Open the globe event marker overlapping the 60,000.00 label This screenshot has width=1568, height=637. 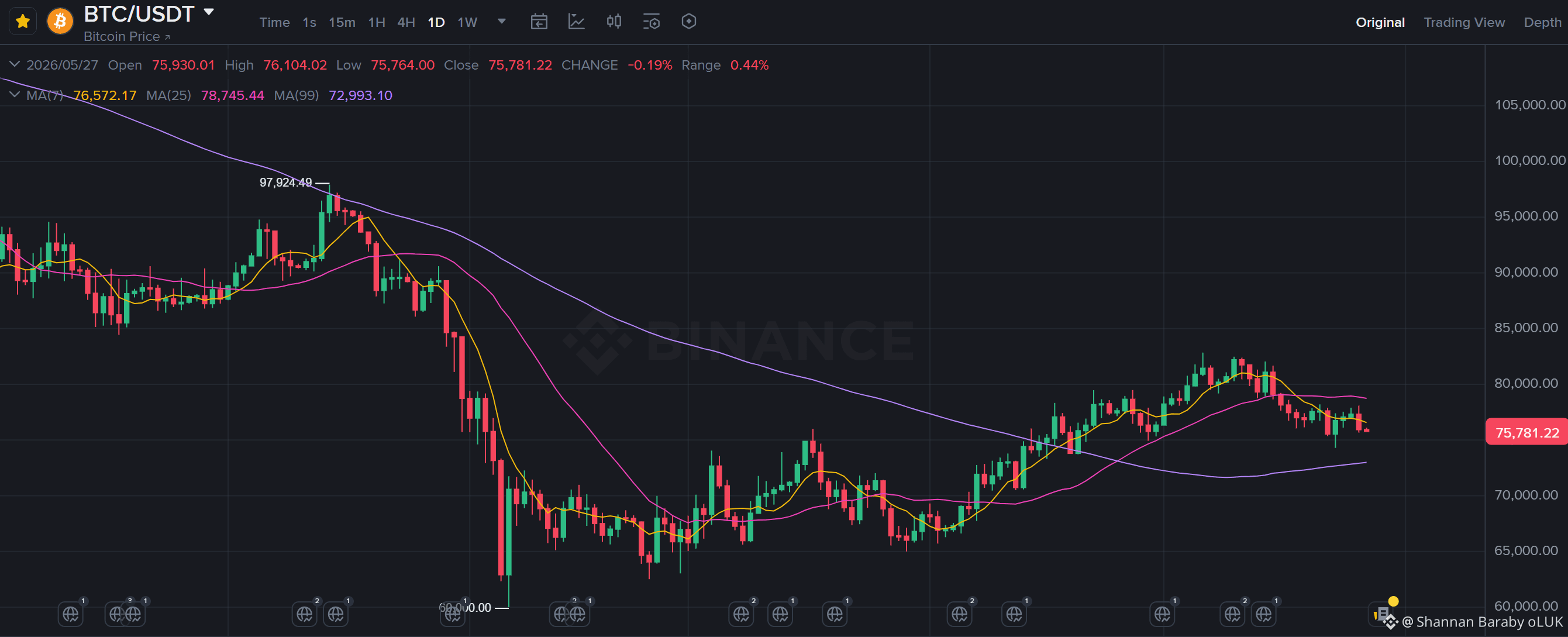452,614
